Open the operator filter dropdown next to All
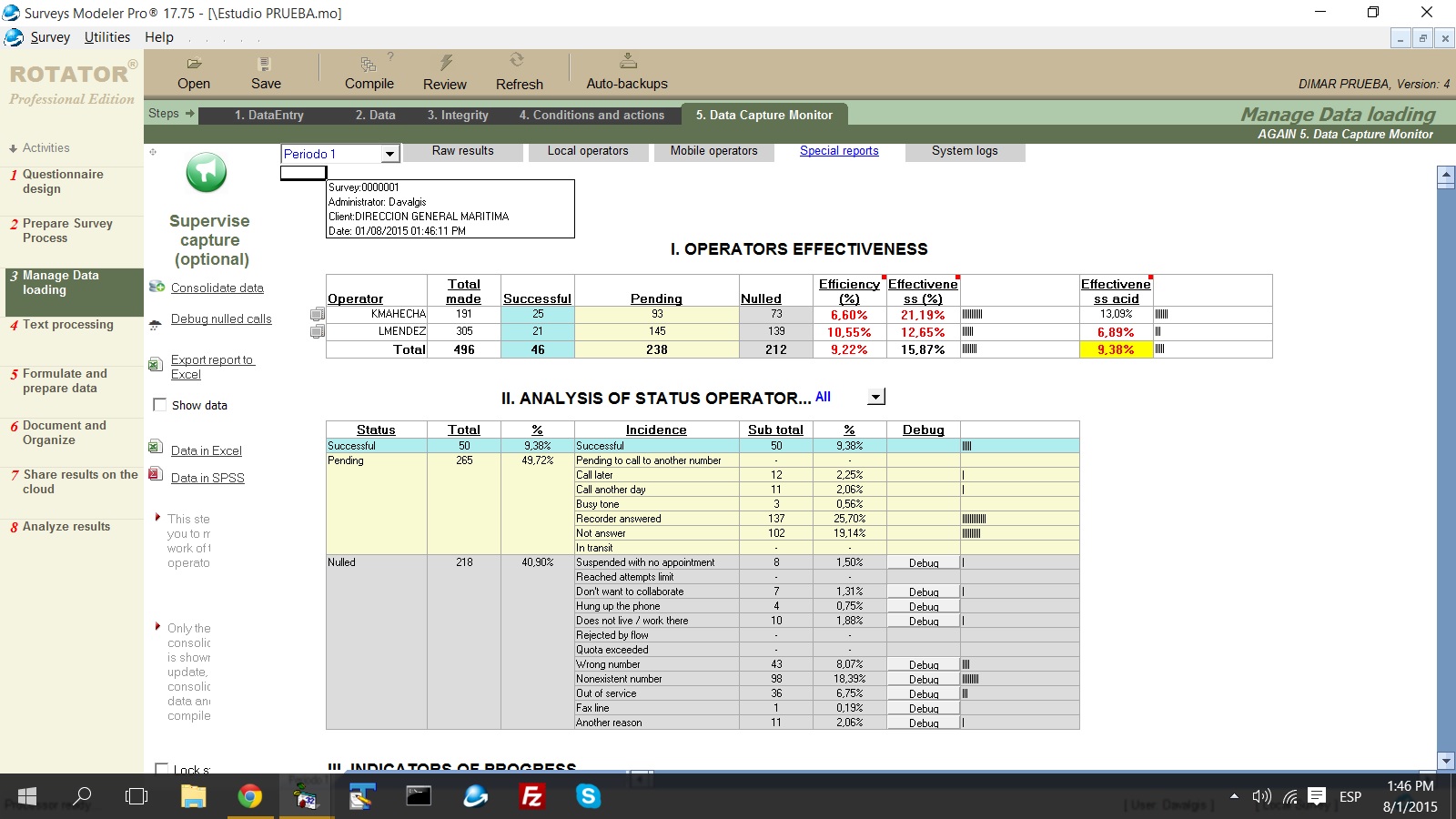Image resolution: width=1456 pixels, height=819 pixels. pos(875,397)
